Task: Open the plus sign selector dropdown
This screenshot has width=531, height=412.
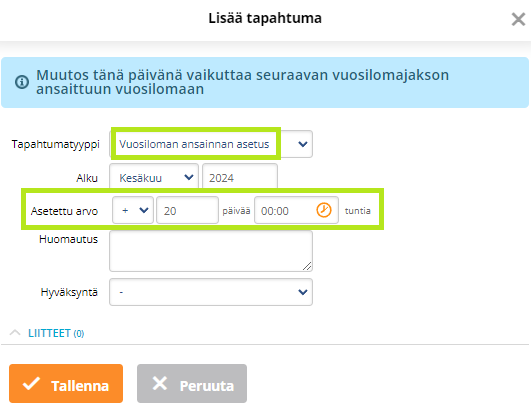Action: pyautogui.click(x=133, y=210)
